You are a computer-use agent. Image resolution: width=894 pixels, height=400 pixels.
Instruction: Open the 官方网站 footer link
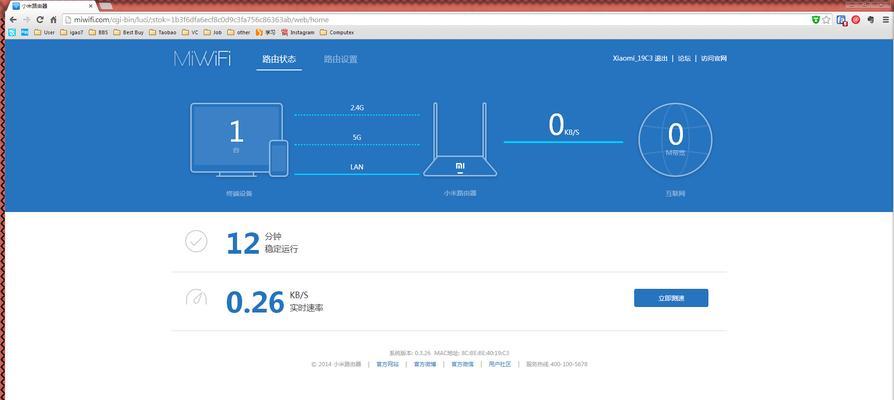[388, 364]
